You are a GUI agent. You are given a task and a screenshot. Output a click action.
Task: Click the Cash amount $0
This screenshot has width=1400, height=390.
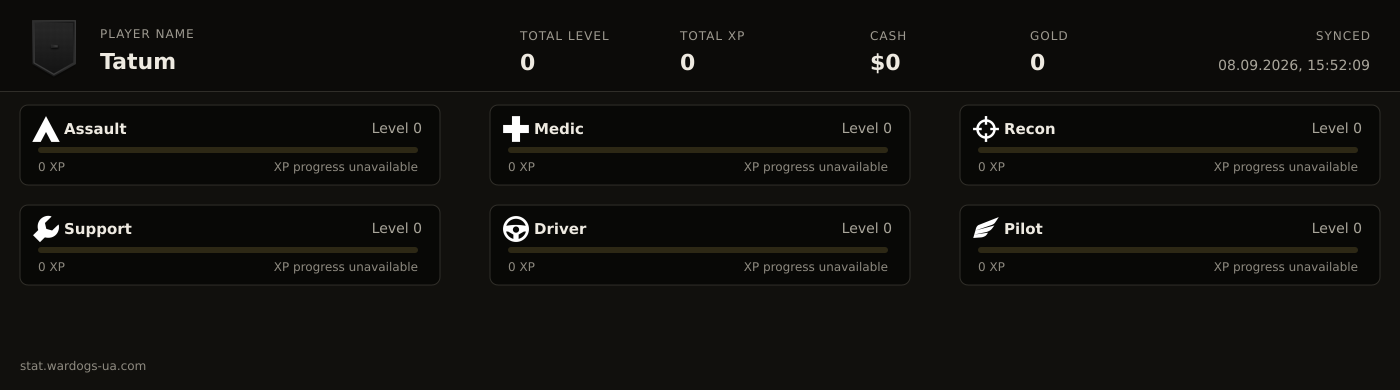point(885,63)
